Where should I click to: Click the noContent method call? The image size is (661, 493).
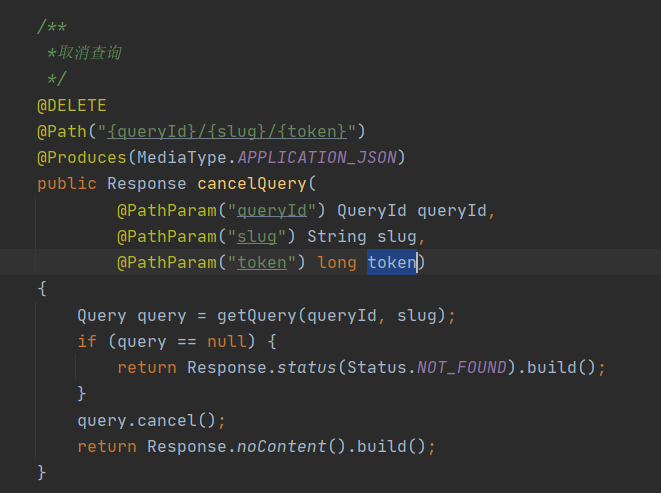[x=282, y=447]
